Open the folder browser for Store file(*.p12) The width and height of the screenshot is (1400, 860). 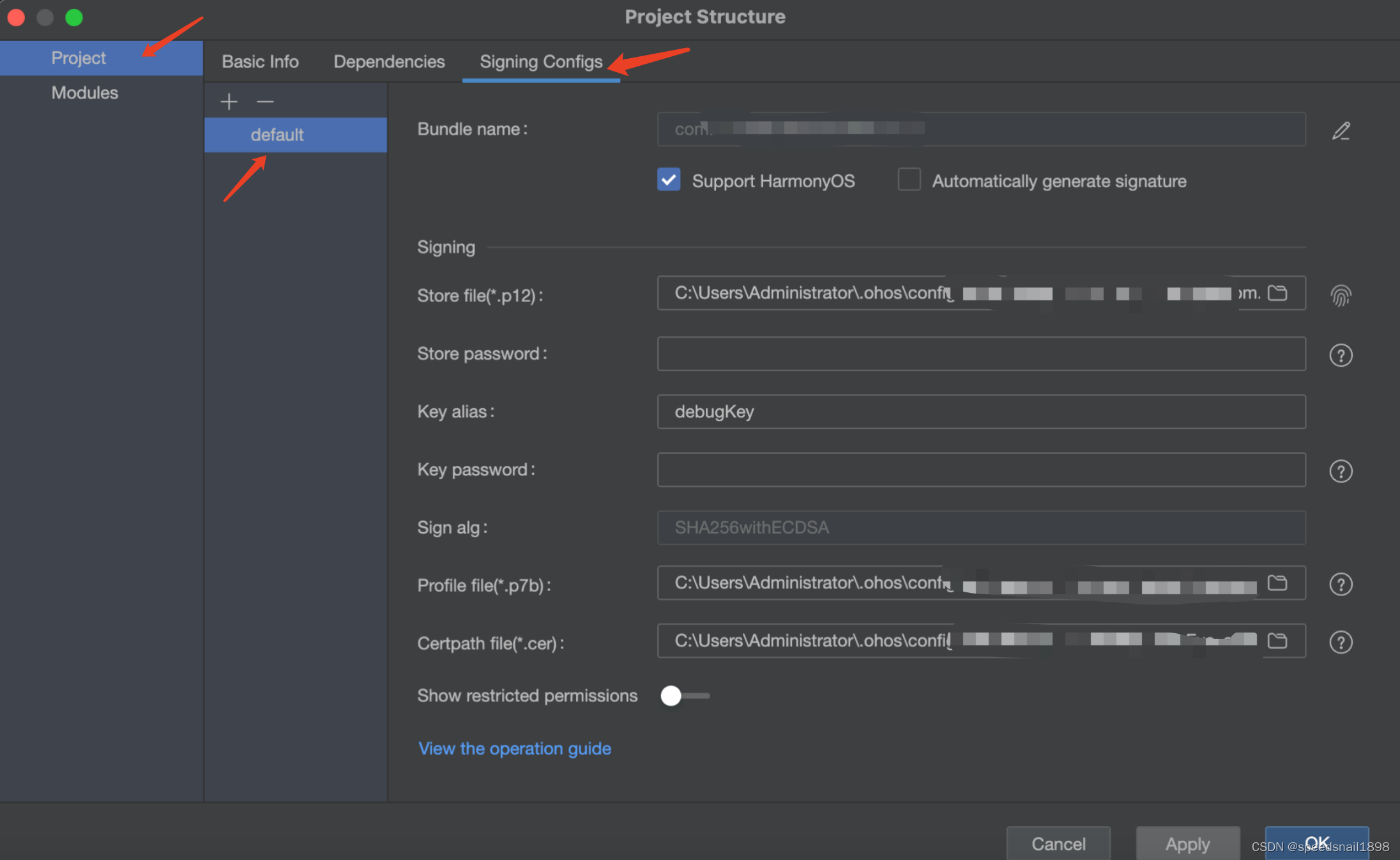point(1278,293)
